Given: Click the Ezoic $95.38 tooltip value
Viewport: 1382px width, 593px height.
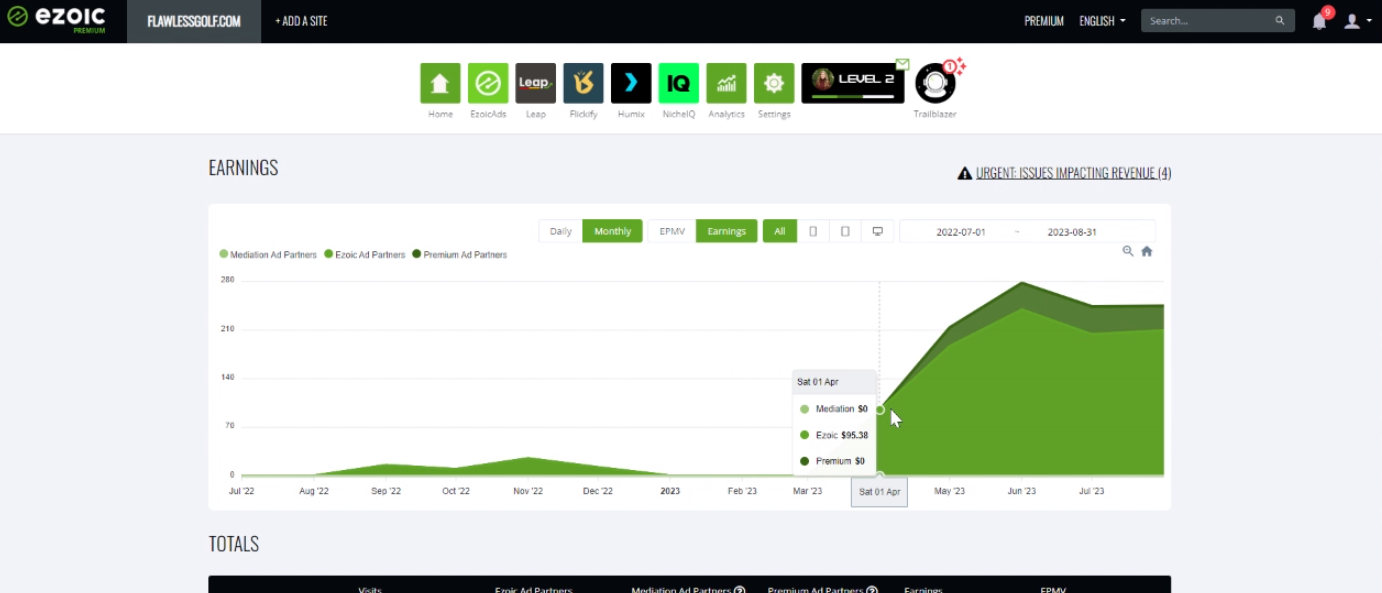Looking at the screenshot, I should (855, 435).
